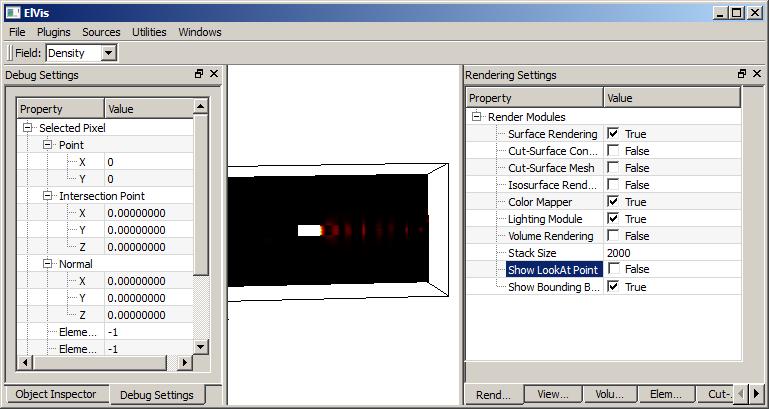Open the Windows menu
769x409 pixels.
pyautogui.click(x=200, y=32)
